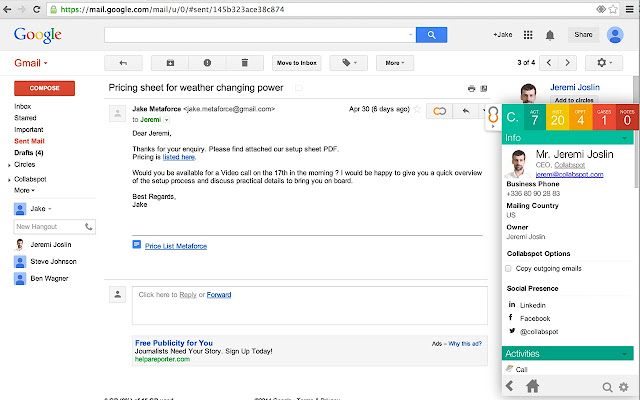Show details arrow next to 'to Jeremi'
Image resolution: width=640 pixels, height=400 pixels.
coord(167,120)
